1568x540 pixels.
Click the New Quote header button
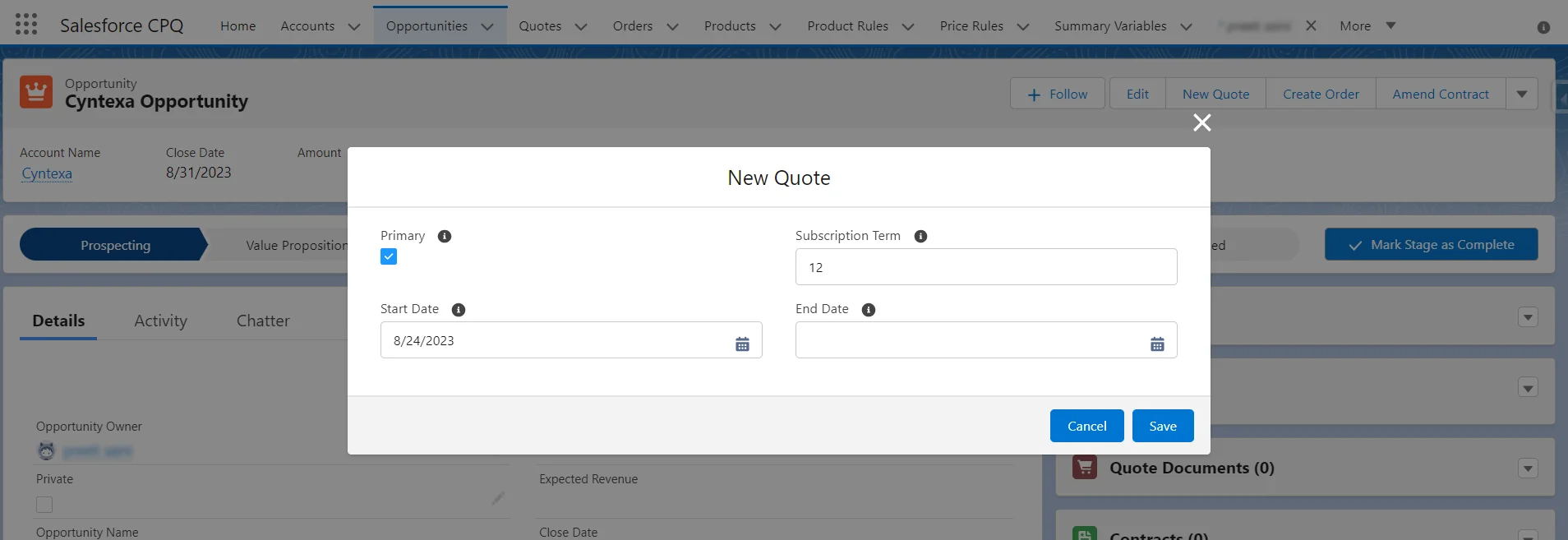click(1215, 94)
